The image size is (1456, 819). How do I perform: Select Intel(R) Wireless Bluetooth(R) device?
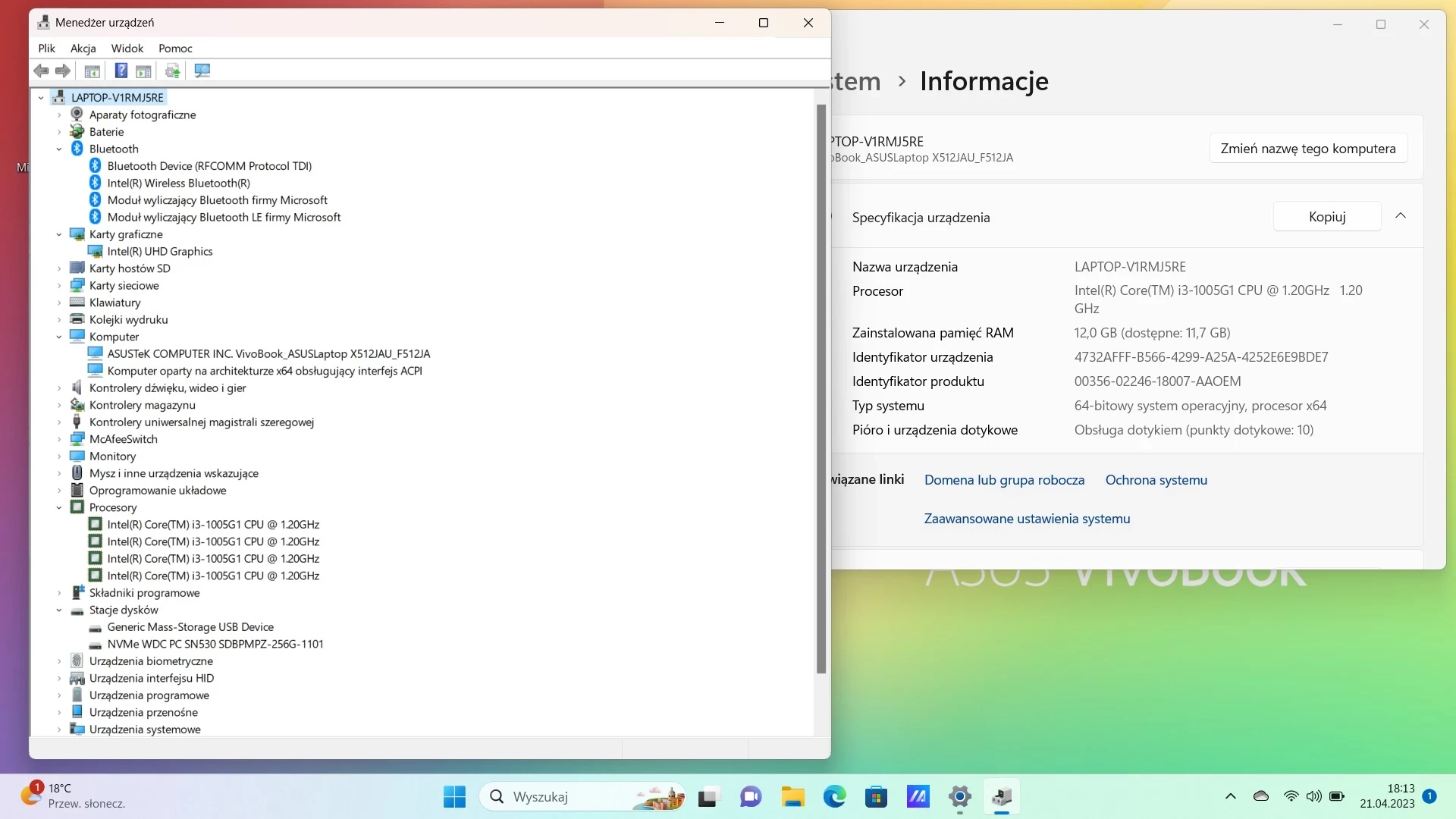(178, 183)
